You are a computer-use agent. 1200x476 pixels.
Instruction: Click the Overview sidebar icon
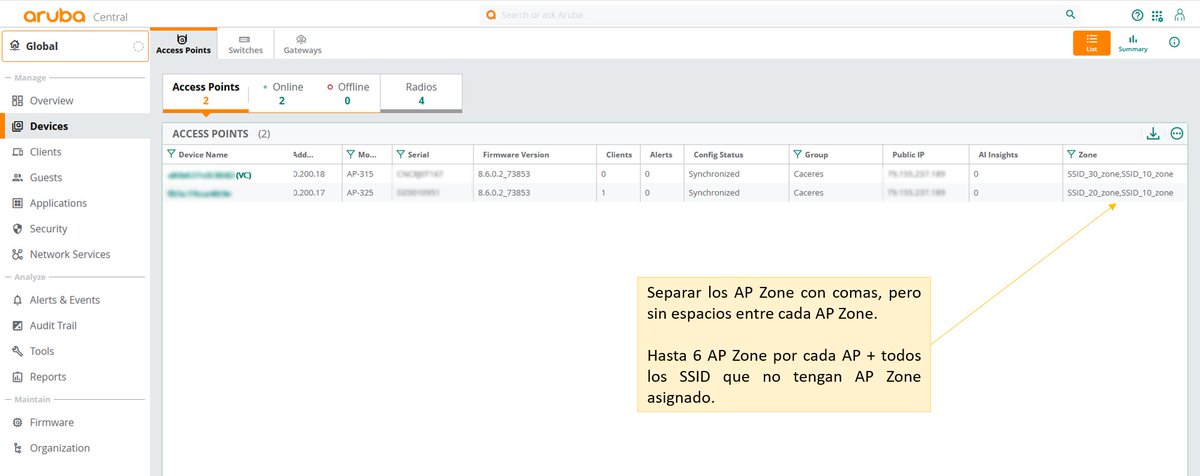point(18,101)
